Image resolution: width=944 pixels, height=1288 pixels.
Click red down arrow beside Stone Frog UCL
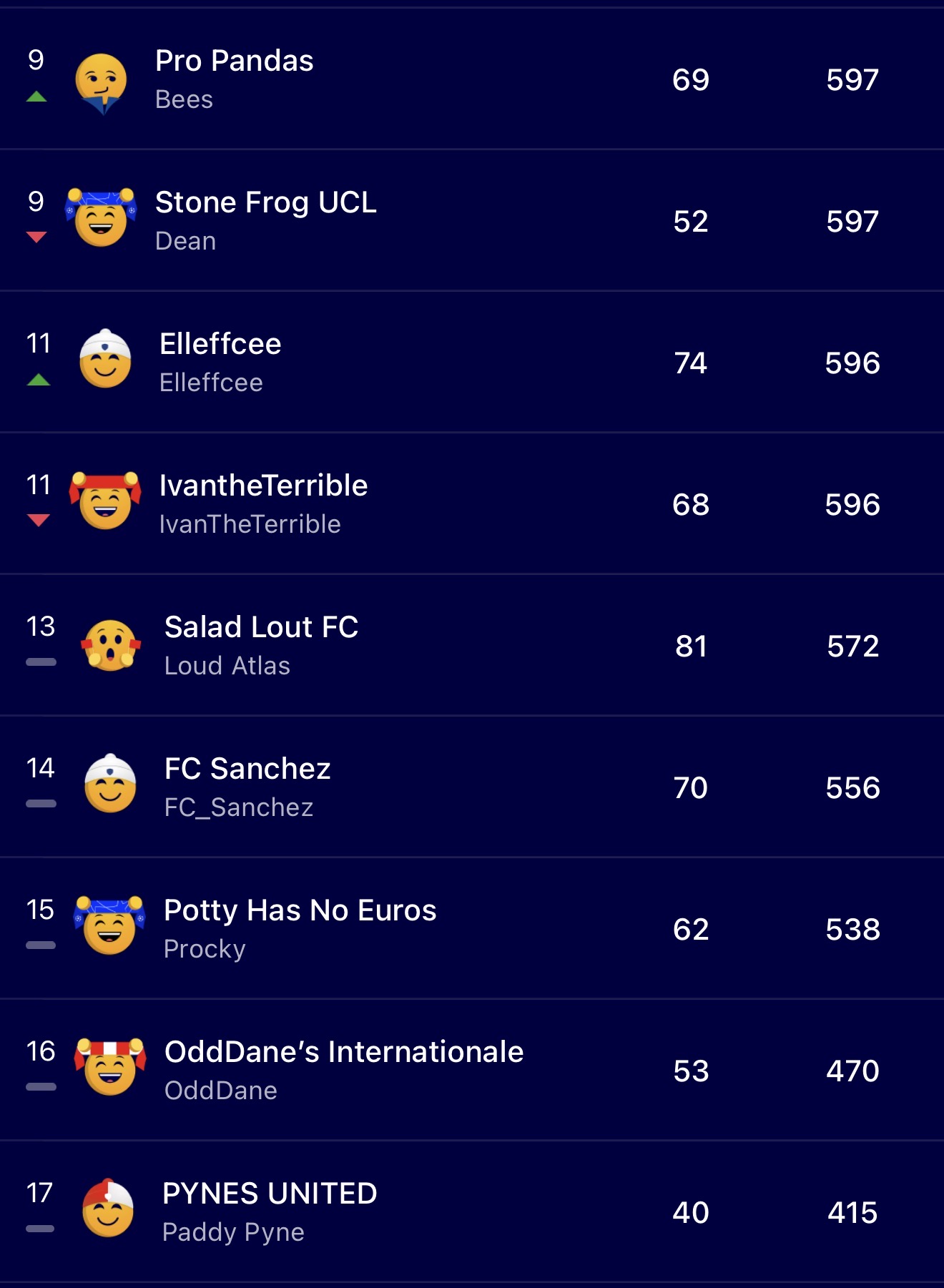tap(36, 237)
